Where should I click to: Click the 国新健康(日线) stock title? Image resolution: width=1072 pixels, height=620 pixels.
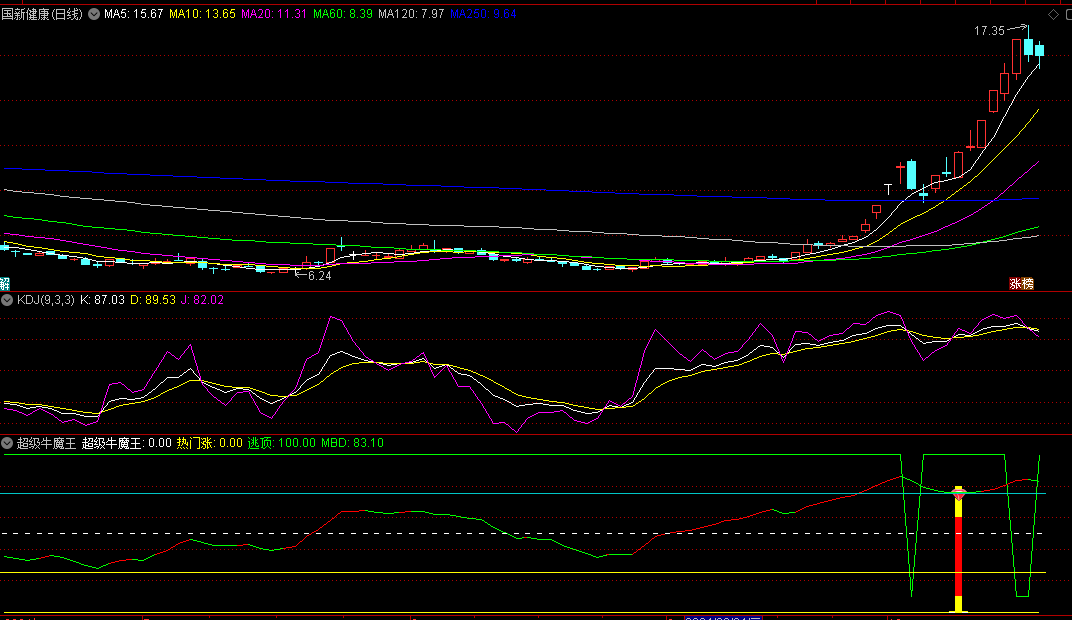[42, 15]
